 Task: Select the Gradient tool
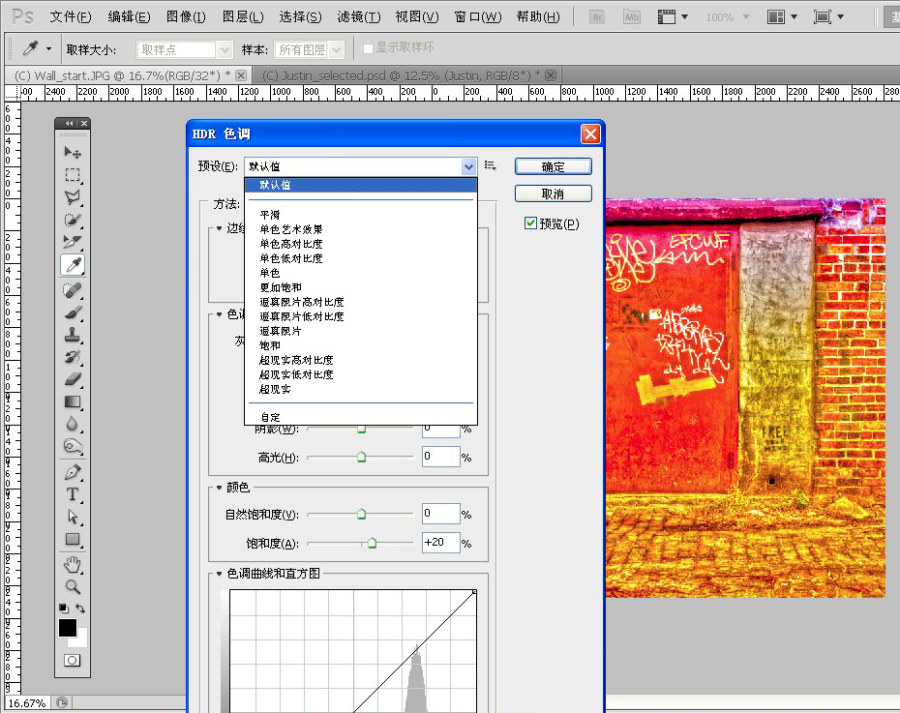[72, 402]
